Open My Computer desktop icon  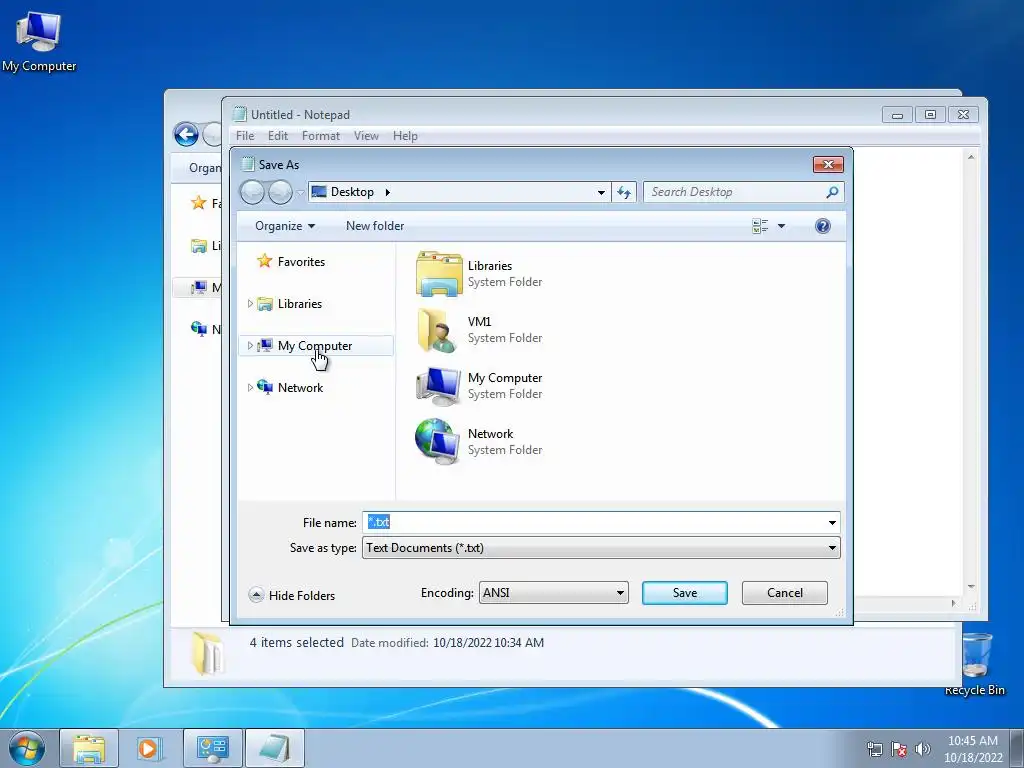click(39, 41)
